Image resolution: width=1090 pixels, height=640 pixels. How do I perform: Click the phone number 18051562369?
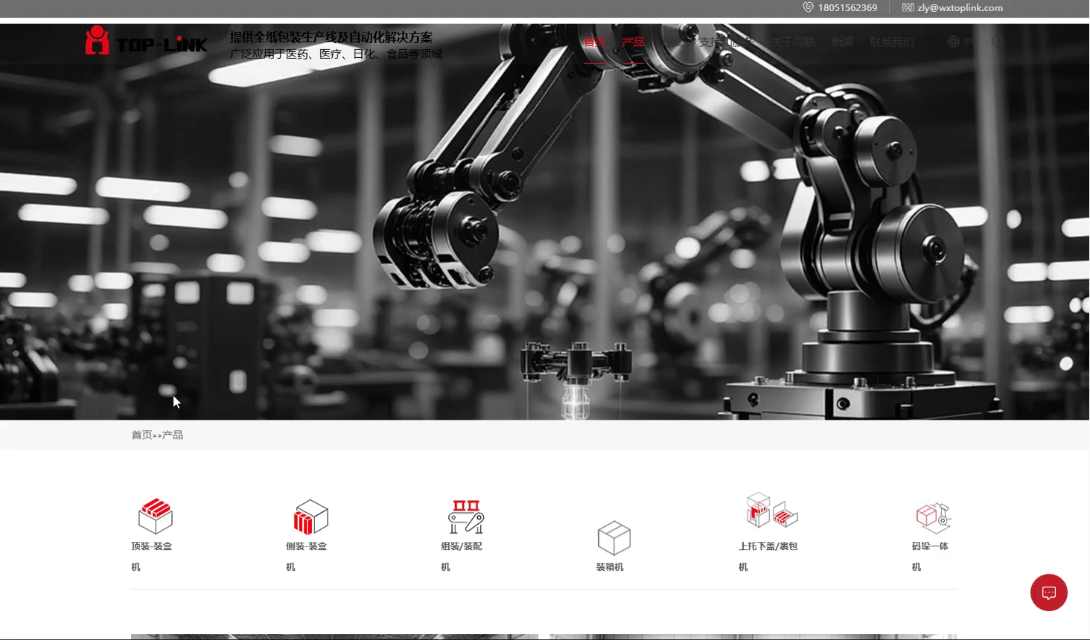point(847,8)
